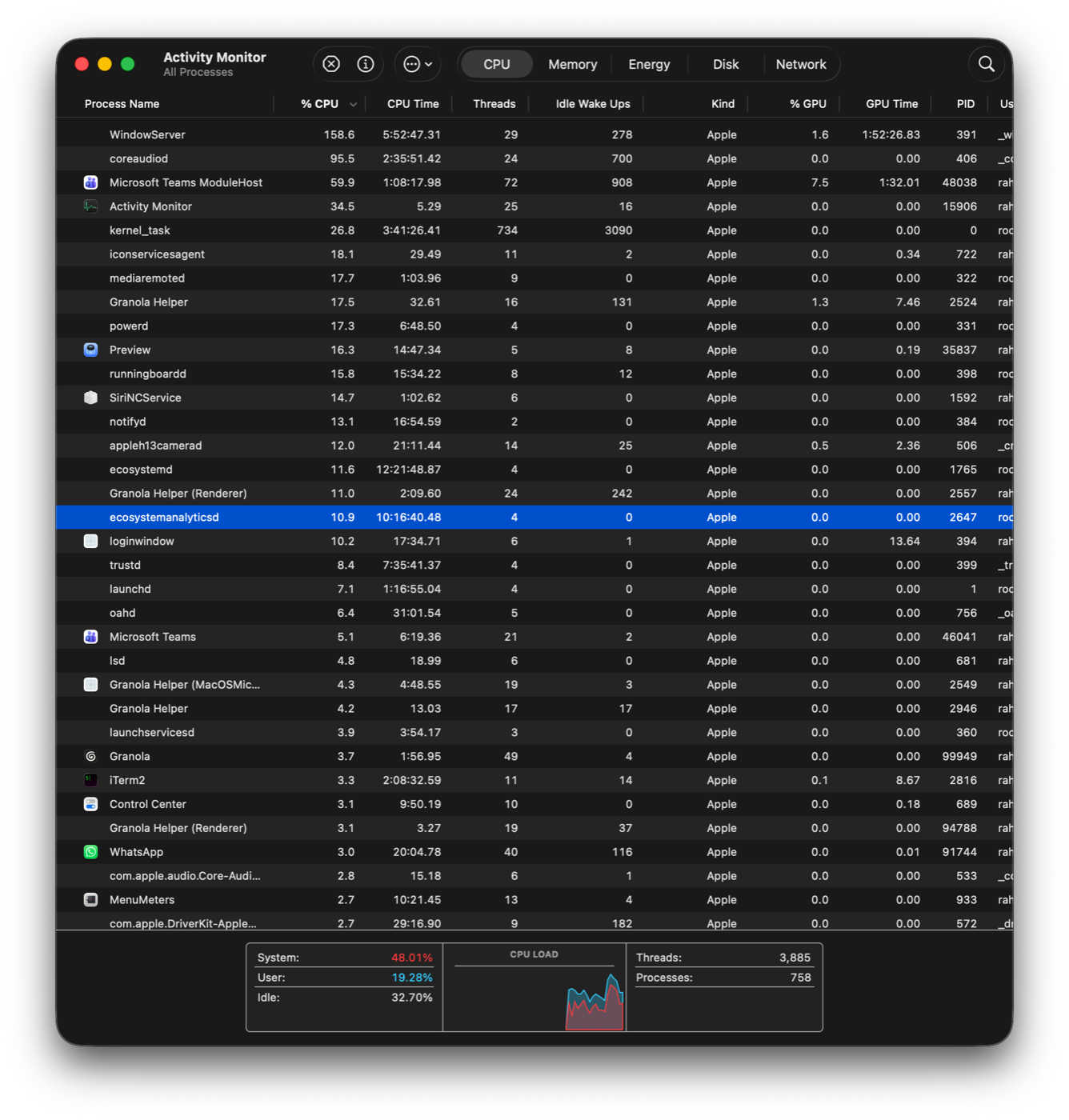Select the trustd process row
Screen dimensions: 1069x1120
(534, 565)
